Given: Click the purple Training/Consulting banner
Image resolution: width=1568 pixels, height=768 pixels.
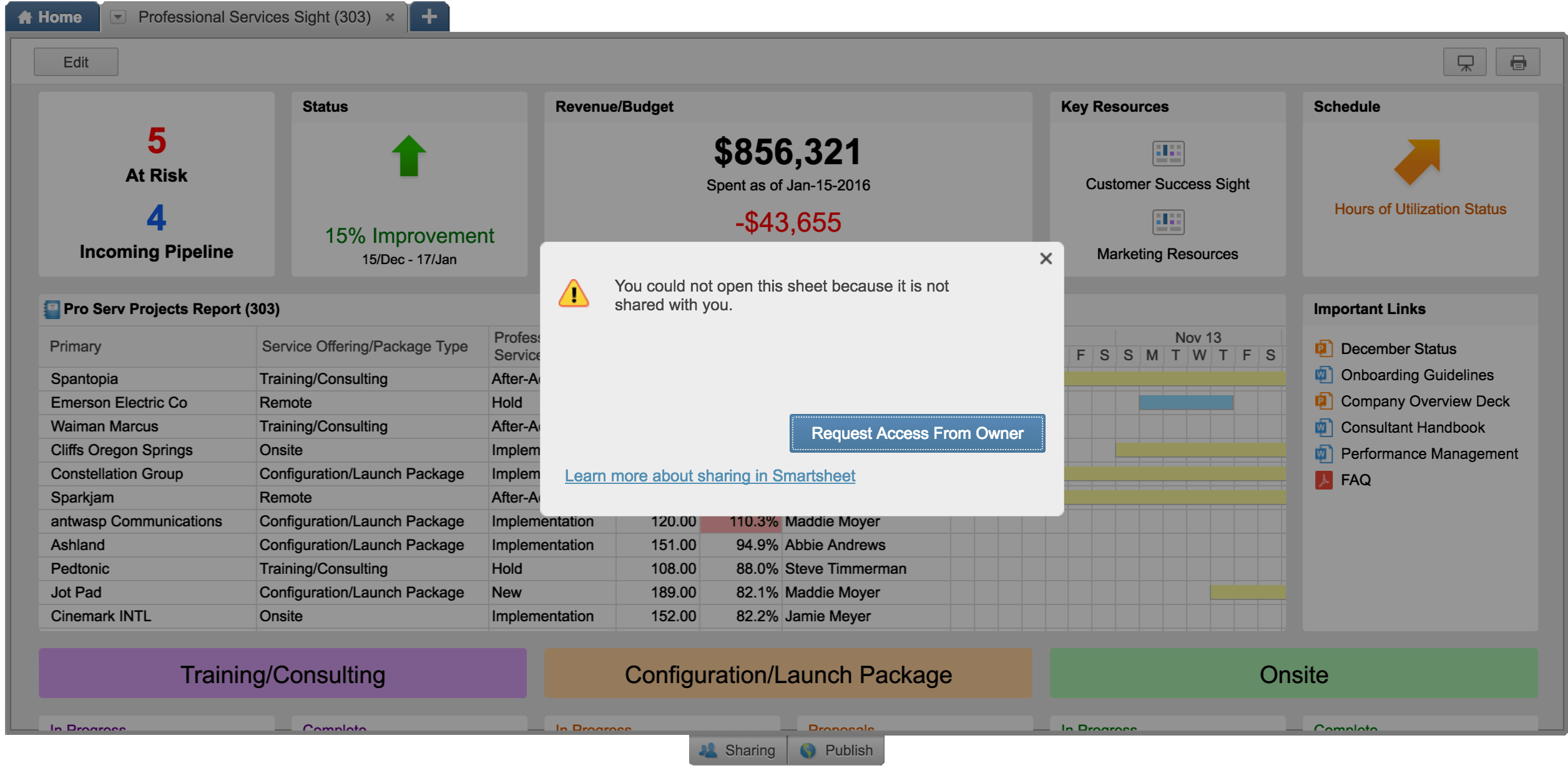Looking at the screenshot, I should (283, 674).
